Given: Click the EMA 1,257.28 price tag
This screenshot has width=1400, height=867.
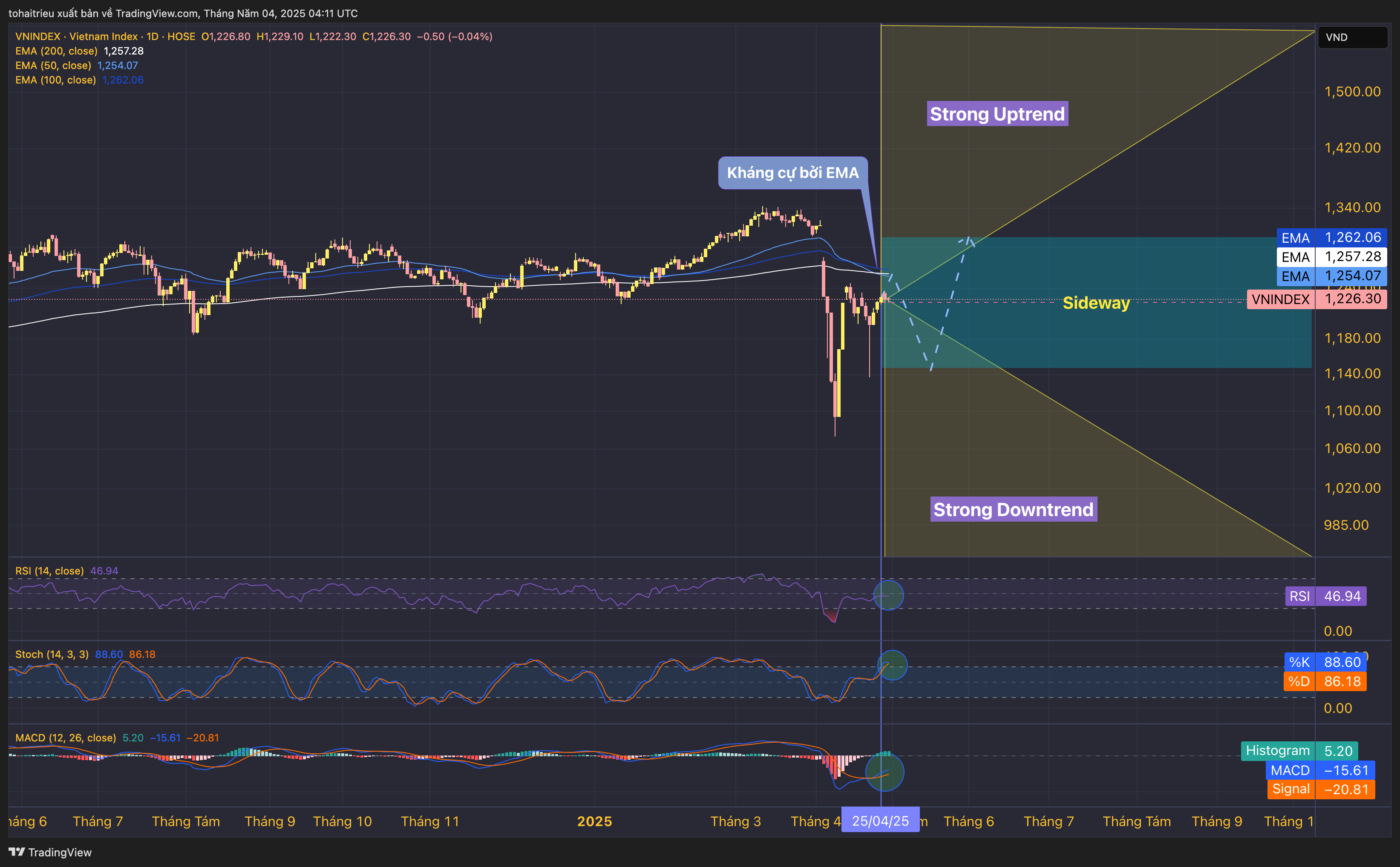Looking at the screenshot, I should [x=1332, y=256].
